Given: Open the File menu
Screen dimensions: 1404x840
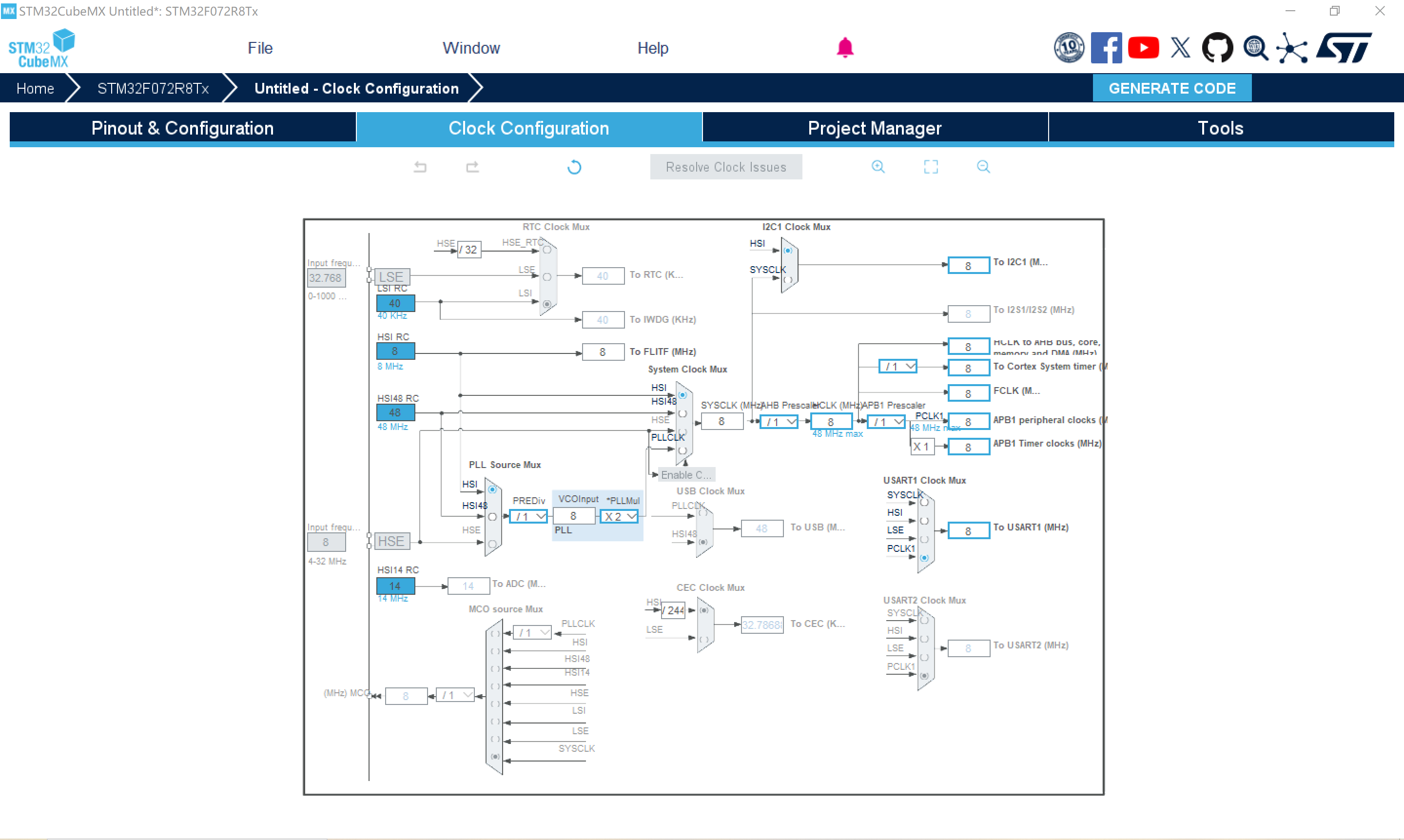Looking at the screenshot, I should pos(260,48).
